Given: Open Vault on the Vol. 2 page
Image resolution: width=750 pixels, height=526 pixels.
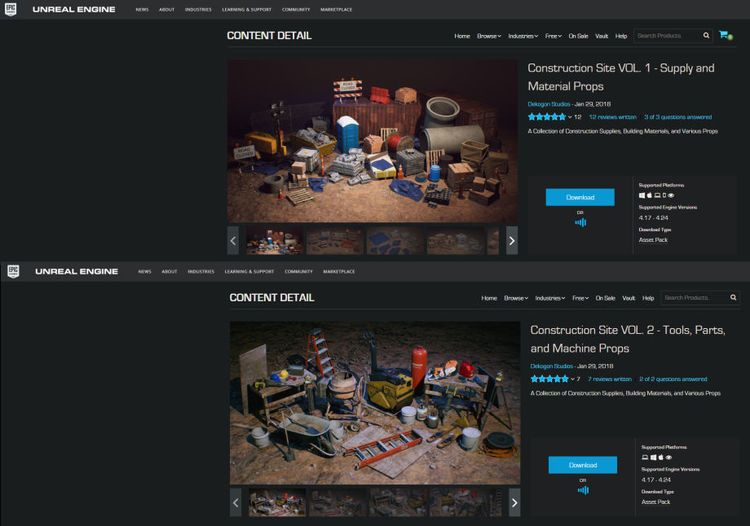Looking at the screenshot, I should (629, 298).
